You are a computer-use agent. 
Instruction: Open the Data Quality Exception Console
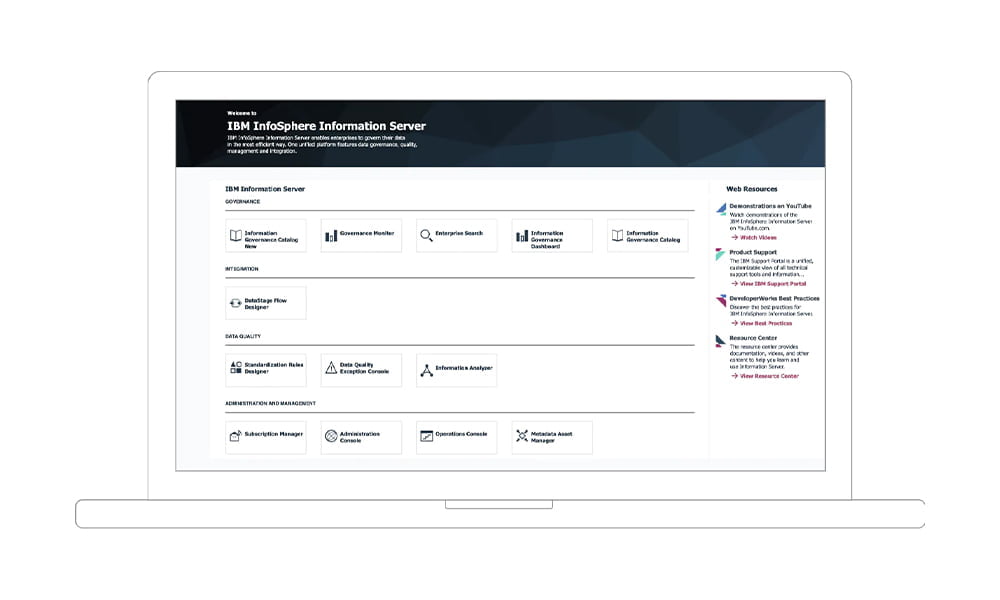[361, 369]
